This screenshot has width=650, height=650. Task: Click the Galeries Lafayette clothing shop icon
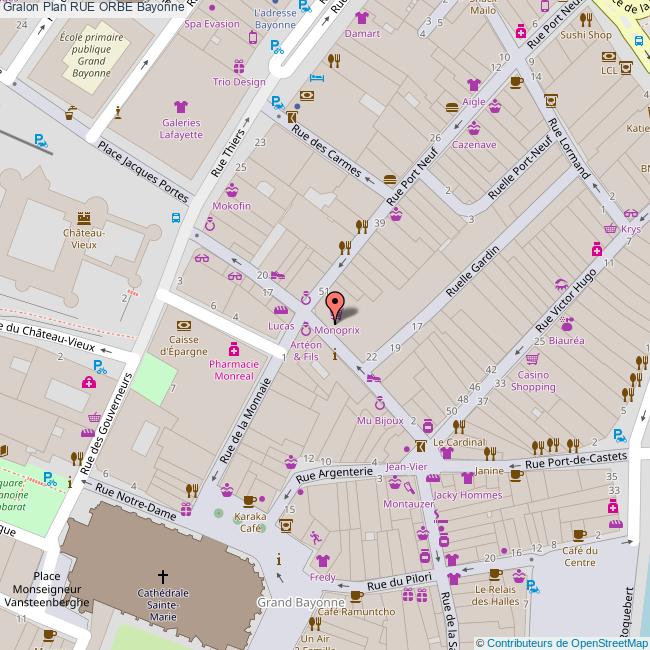[x=181, y=107]
